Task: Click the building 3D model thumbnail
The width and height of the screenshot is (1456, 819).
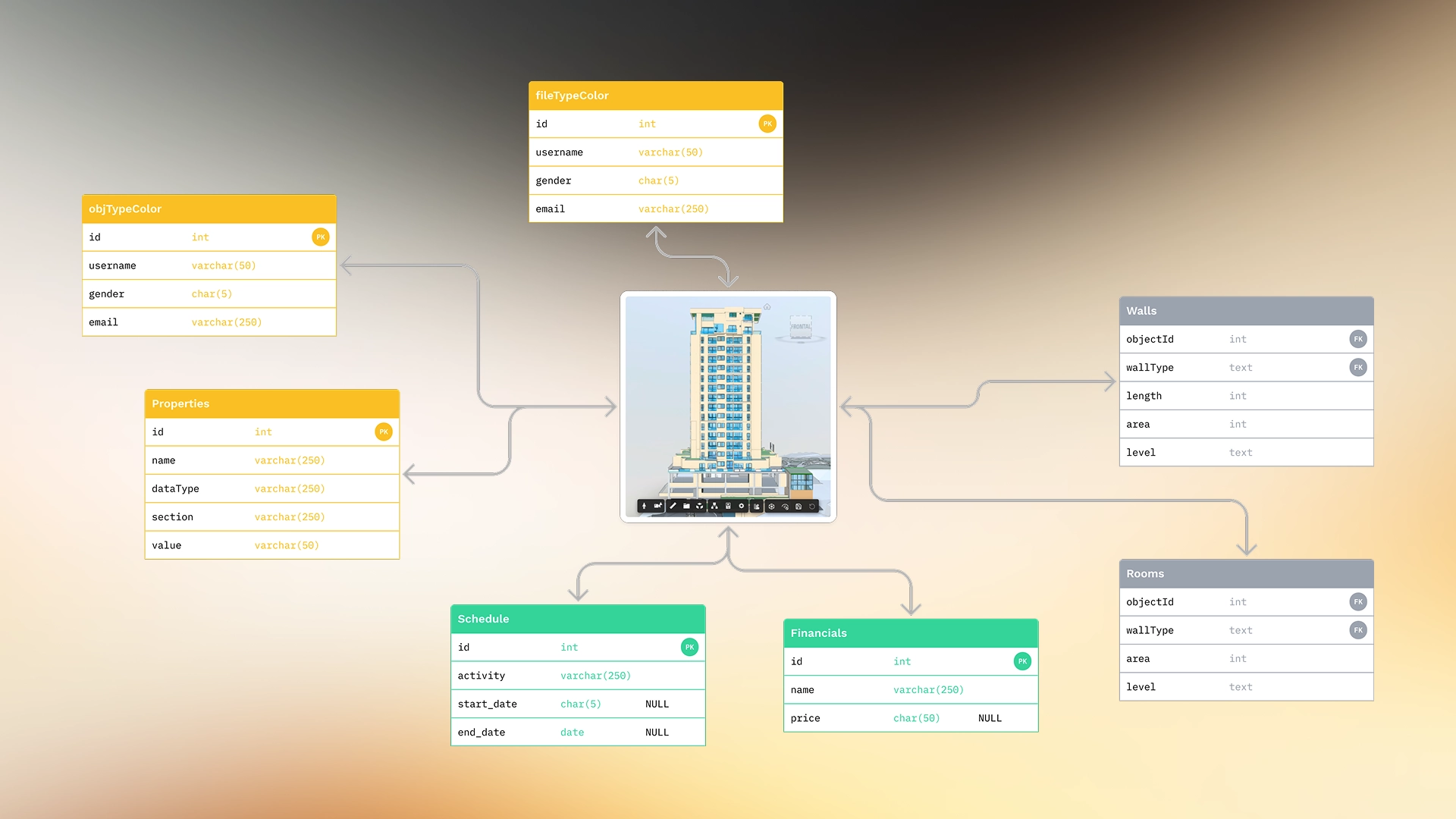Action: (x=728, y=394)
